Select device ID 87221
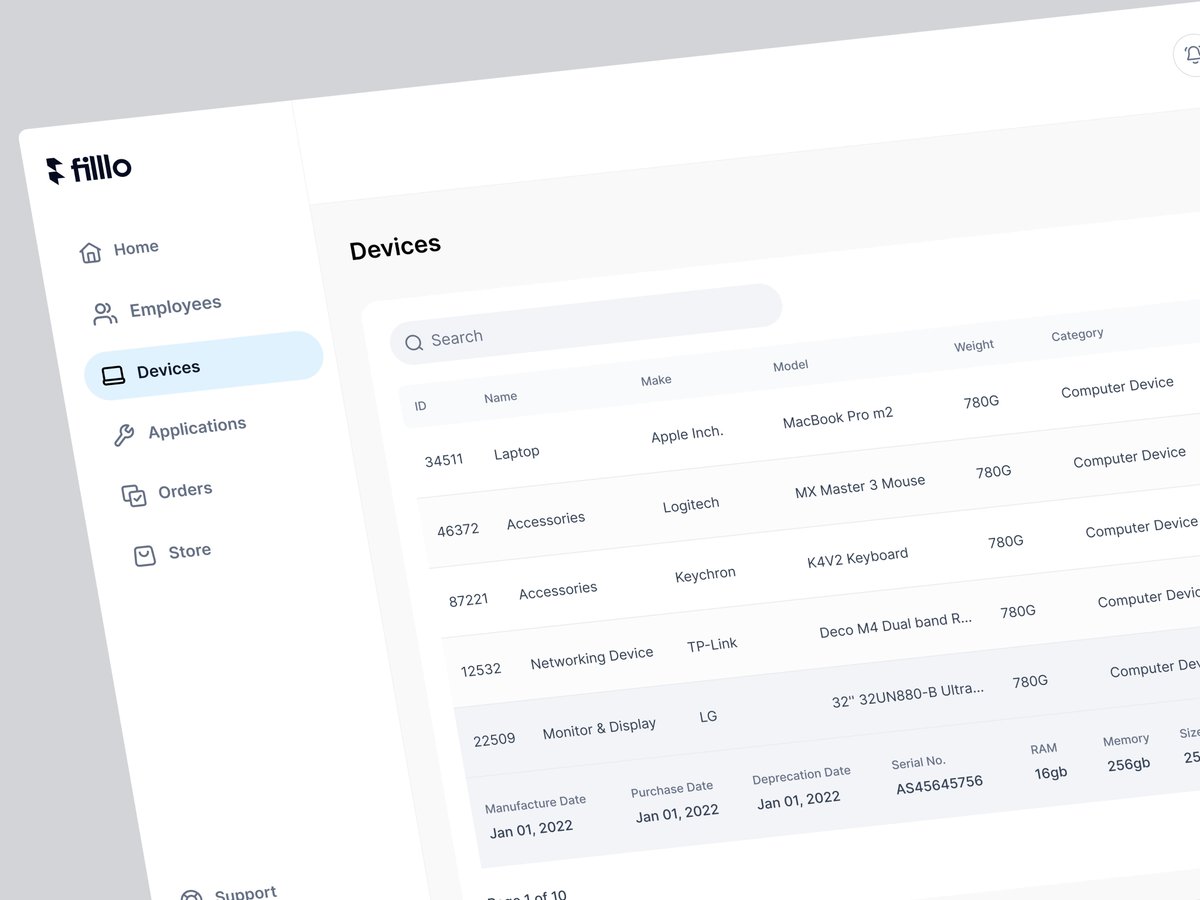1200x900 pixels. click(469, 600)
